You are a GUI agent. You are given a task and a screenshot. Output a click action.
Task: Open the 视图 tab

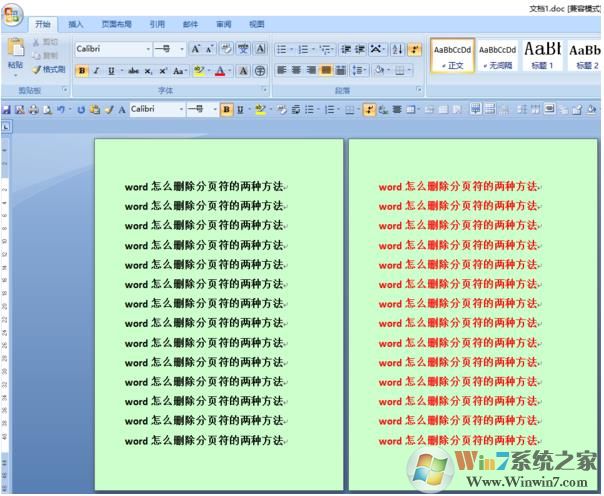tap(257, 24)
